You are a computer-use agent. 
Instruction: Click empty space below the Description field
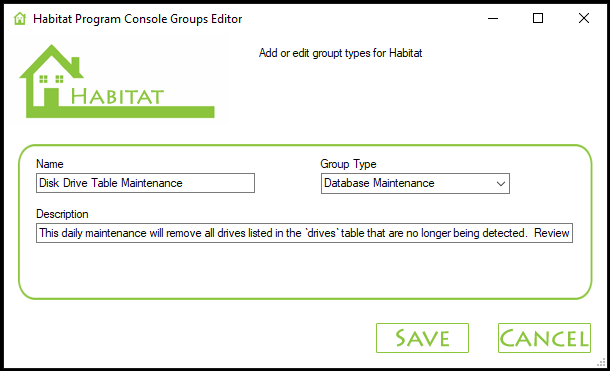[304, 270]
